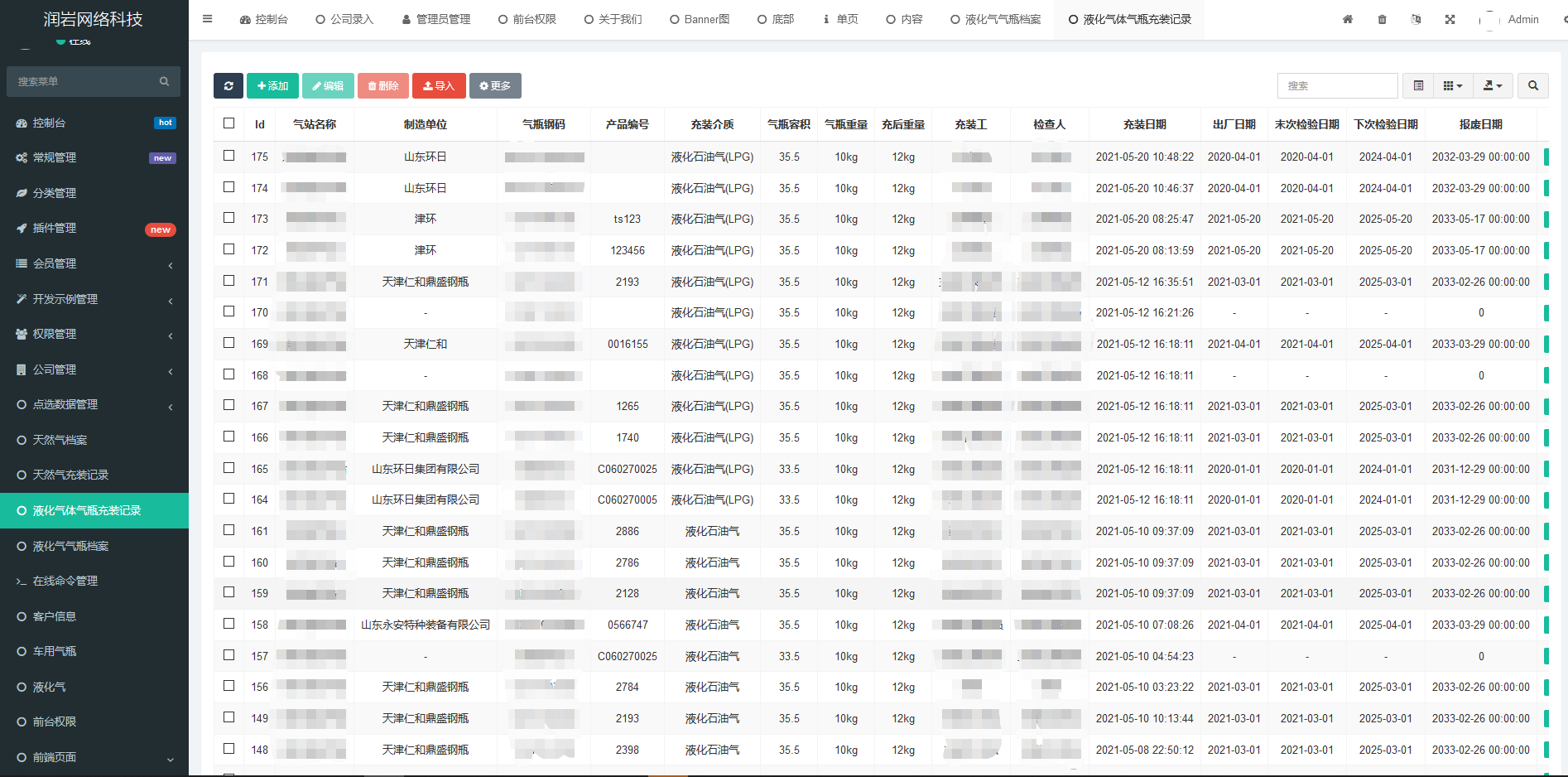Select the checkbox for row Id 165
Image resolution: width=1568 pixels, height=777 pixels.
coord(229,468)
